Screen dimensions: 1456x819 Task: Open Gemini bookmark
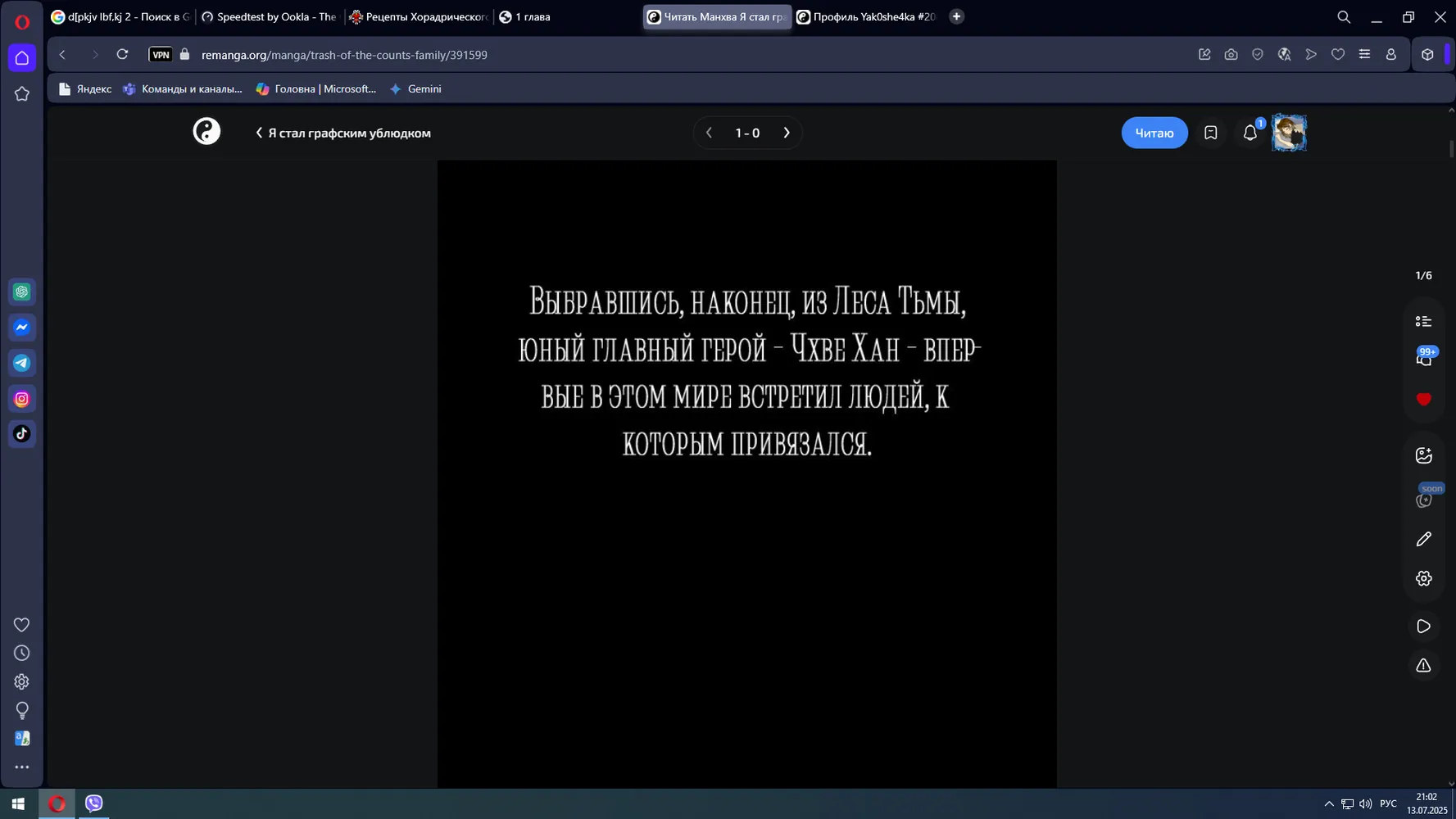point(415,89)
